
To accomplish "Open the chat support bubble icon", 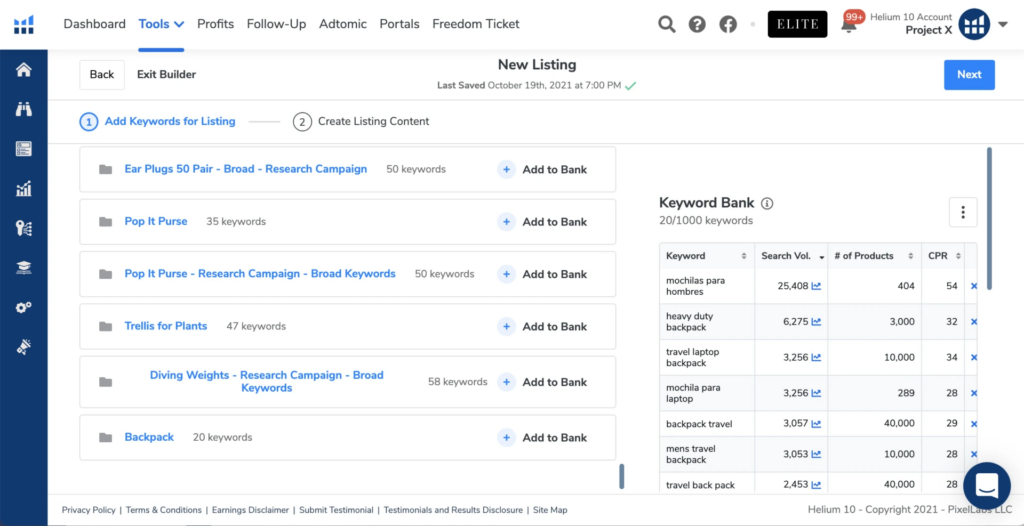I will pyautogui.click(x=986, y=486).
